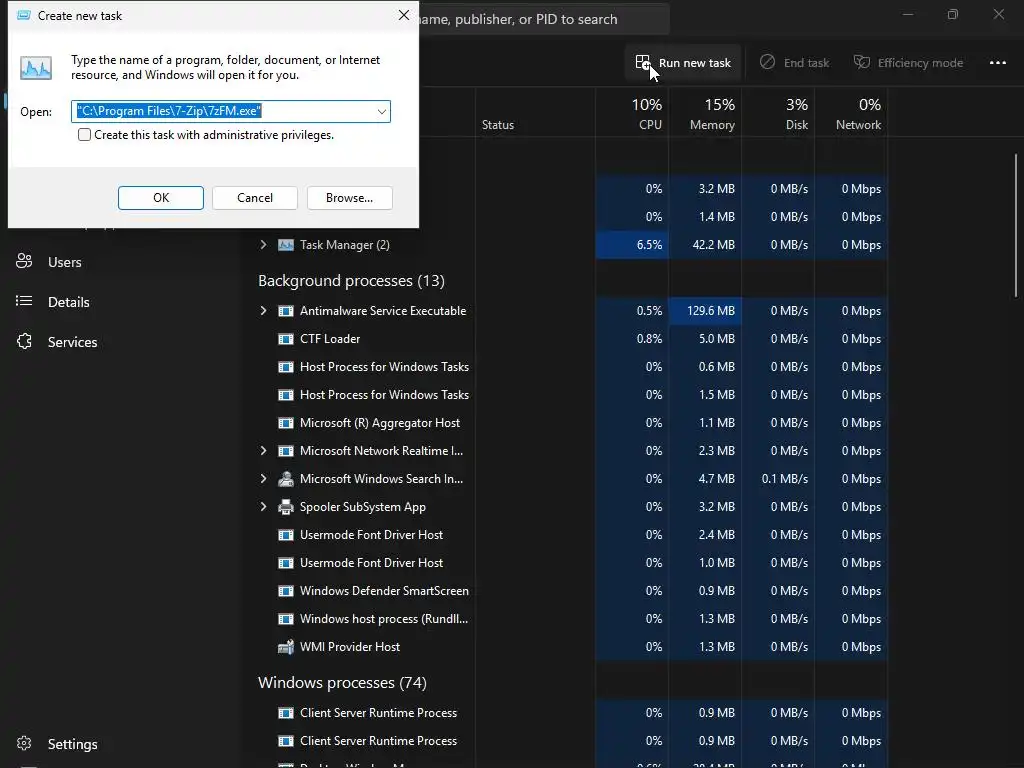Click WMI Provider Host icon
The image size is (1024, 768).
(286, 647)
